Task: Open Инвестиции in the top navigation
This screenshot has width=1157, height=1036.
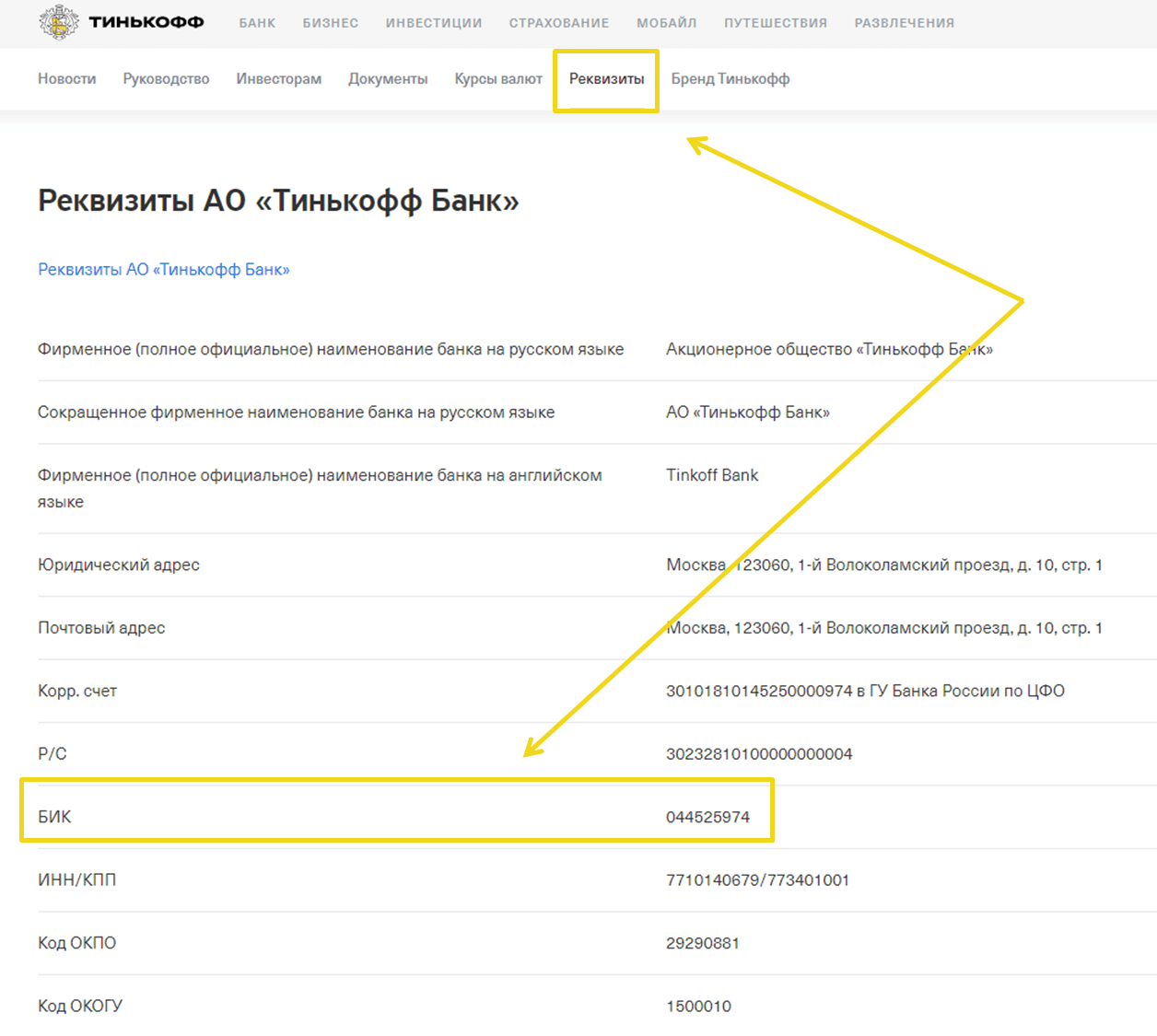Action: click(434, 23)
